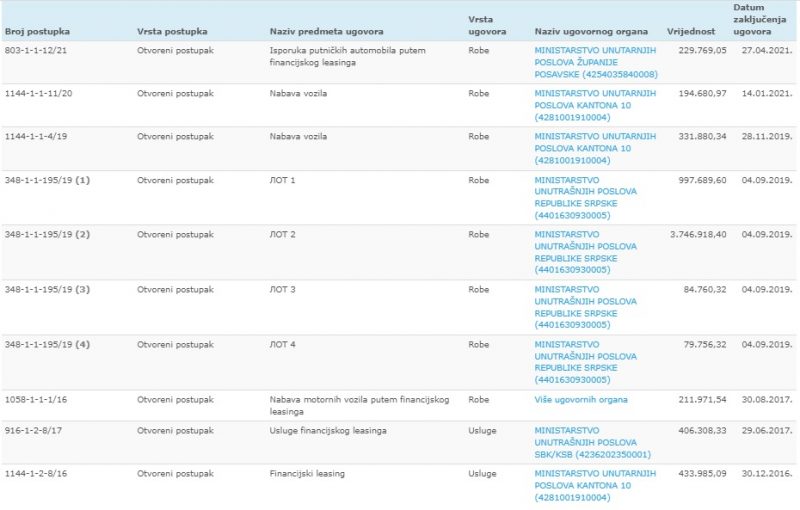800x510 pixels.
Task: Open the contracting authority link for ЛОТ 2
Action: [x=586, y=254]
